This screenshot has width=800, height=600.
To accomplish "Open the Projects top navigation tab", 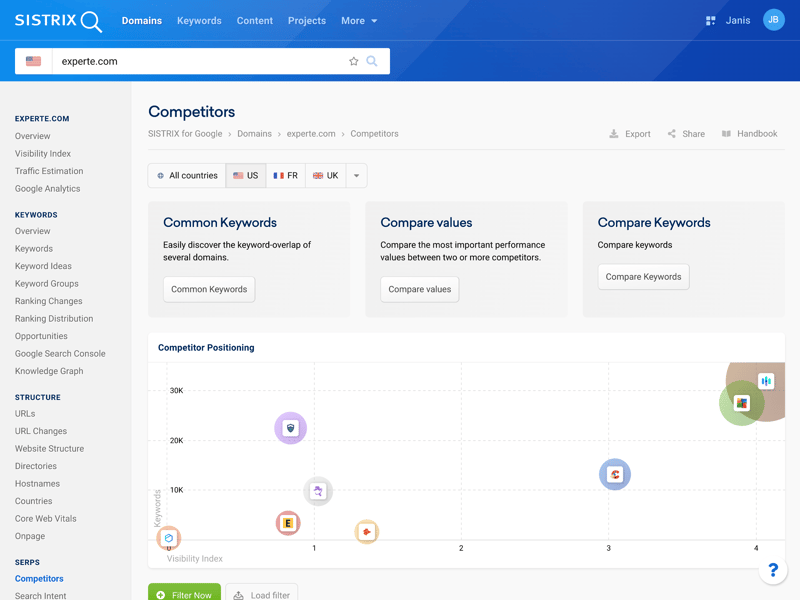I will [306, 20].
